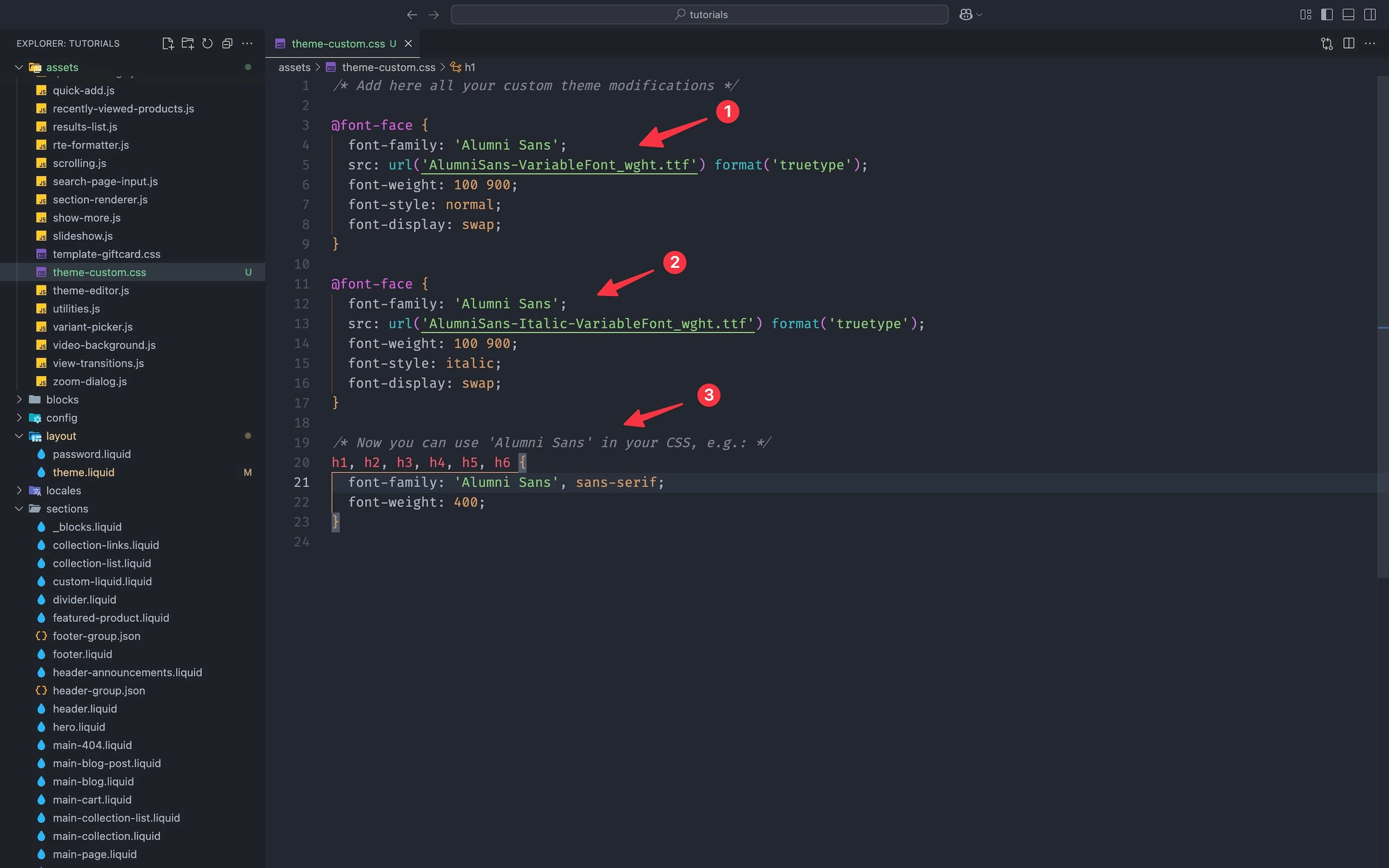The image size is (1389, 868).
Task: Click the New File icon in Explorer
Action: pyautogui.click(x=168, y=43)
